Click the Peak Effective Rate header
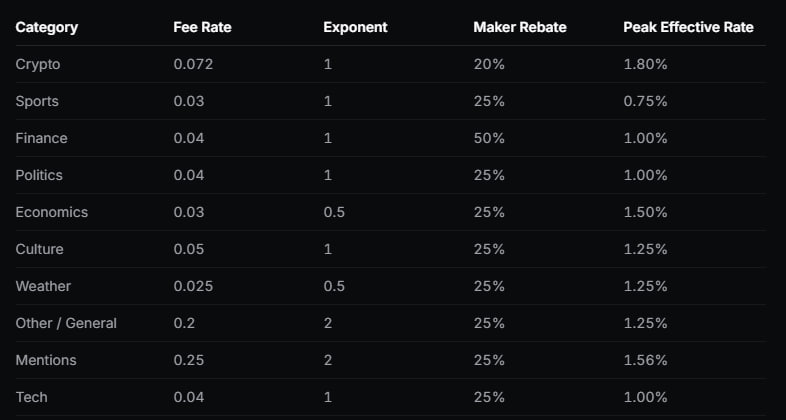Viewport: 786px width, 420px height. [688, 27]
